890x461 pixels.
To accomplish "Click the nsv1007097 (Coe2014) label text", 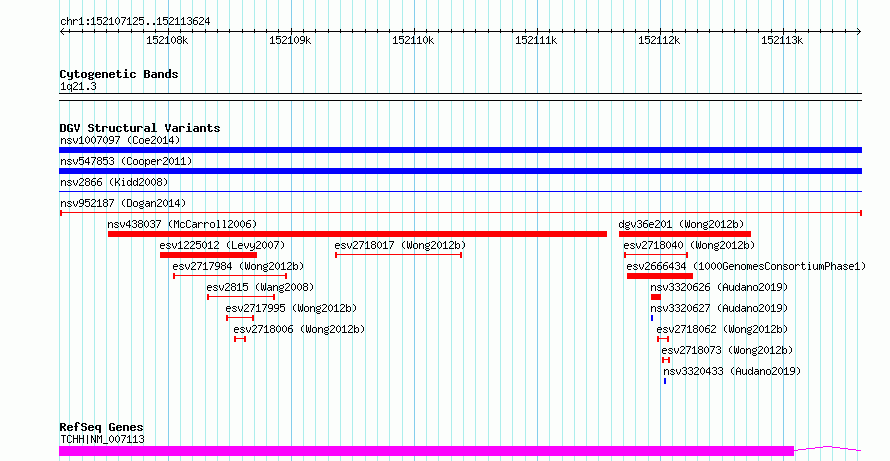I will tap(120, 140).
